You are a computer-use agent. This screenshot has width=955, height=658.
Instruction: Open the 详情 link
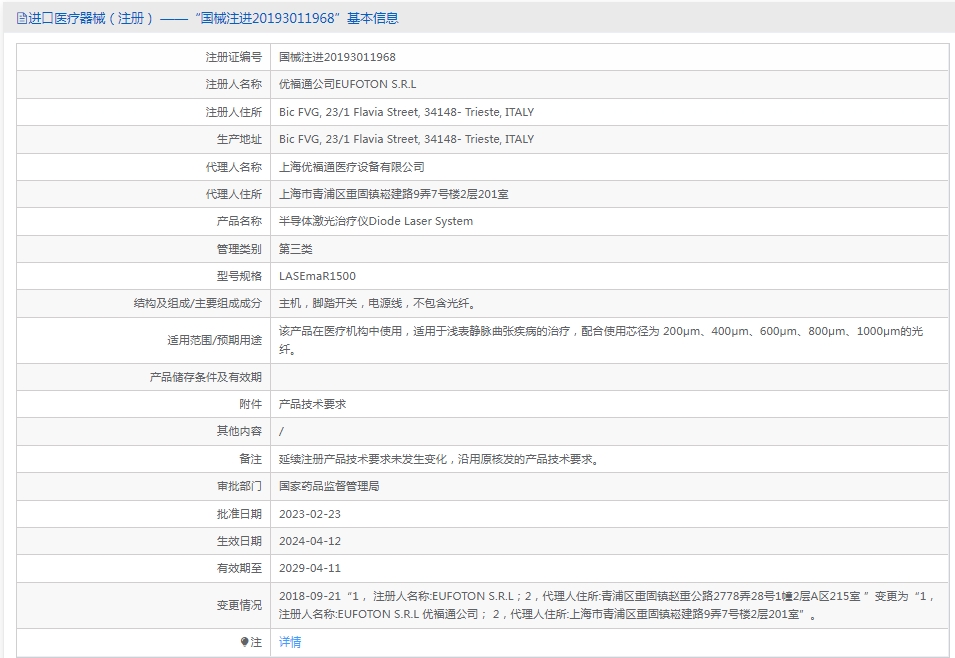click(x=290, y=642)
